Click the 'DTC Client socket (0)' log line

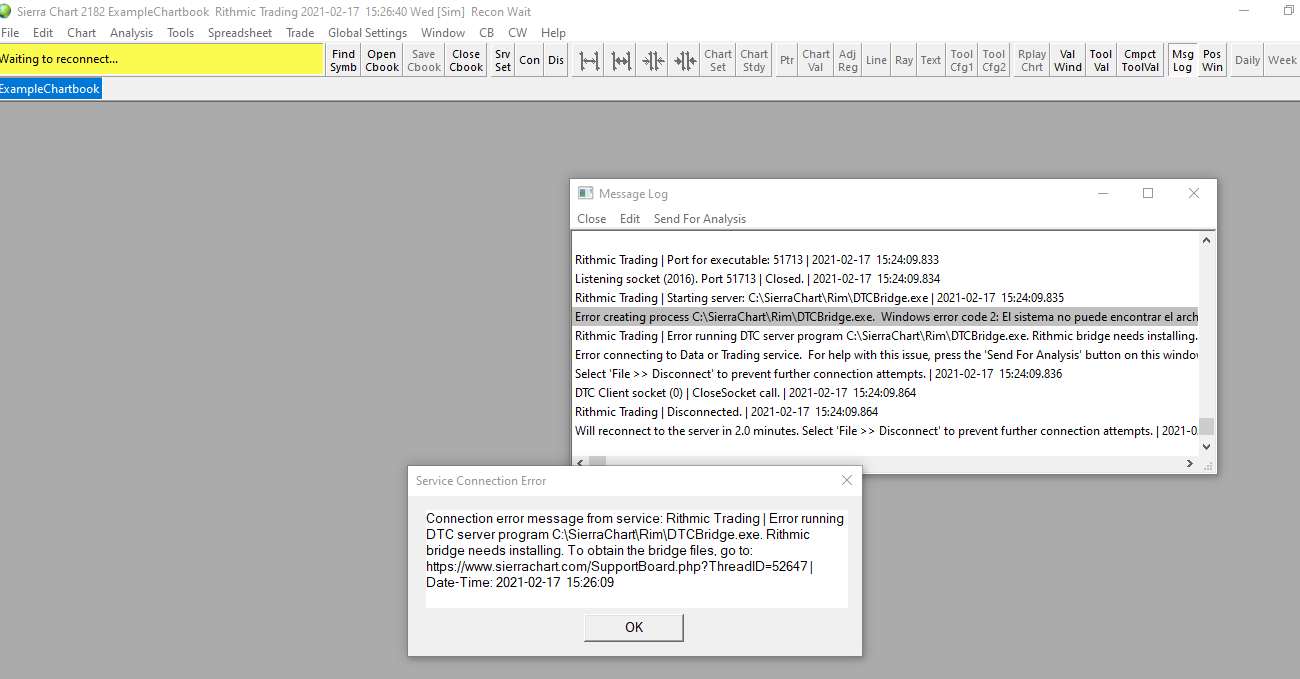(746, 393)
